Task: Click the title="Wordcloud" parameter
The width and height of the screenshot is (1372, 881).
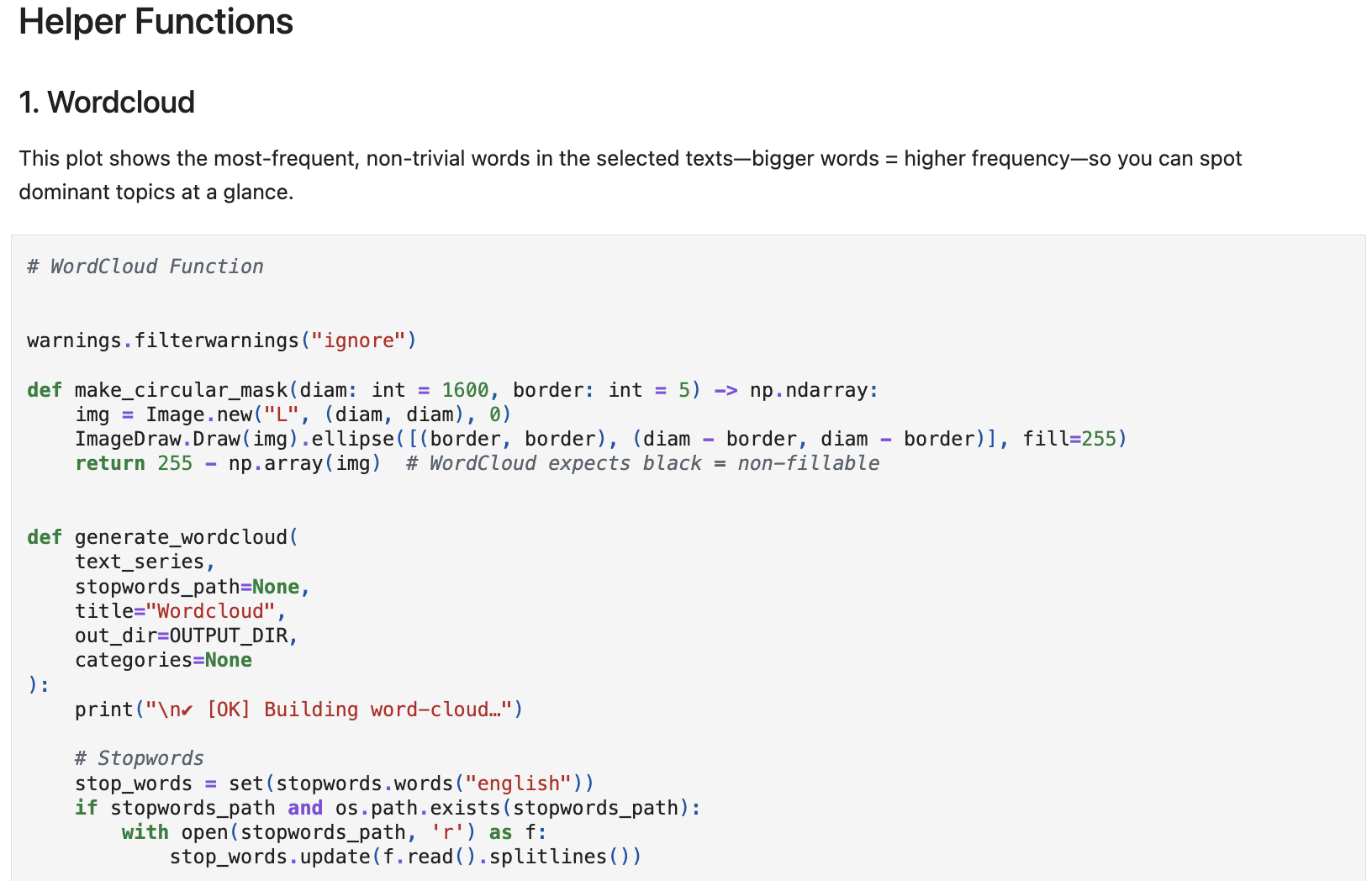Action: [x=180, y=611]
